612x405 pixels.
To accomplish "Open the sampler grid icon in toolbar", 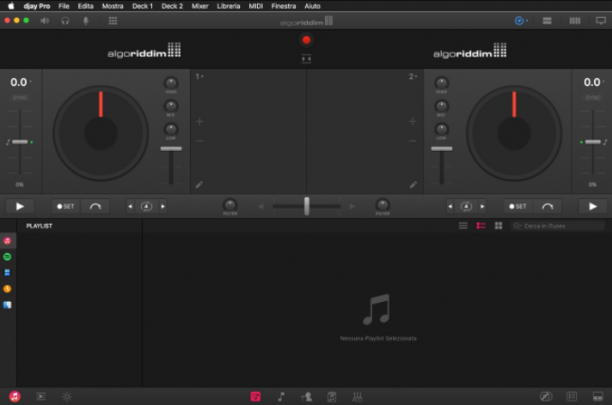I will [x=113, y=21].
